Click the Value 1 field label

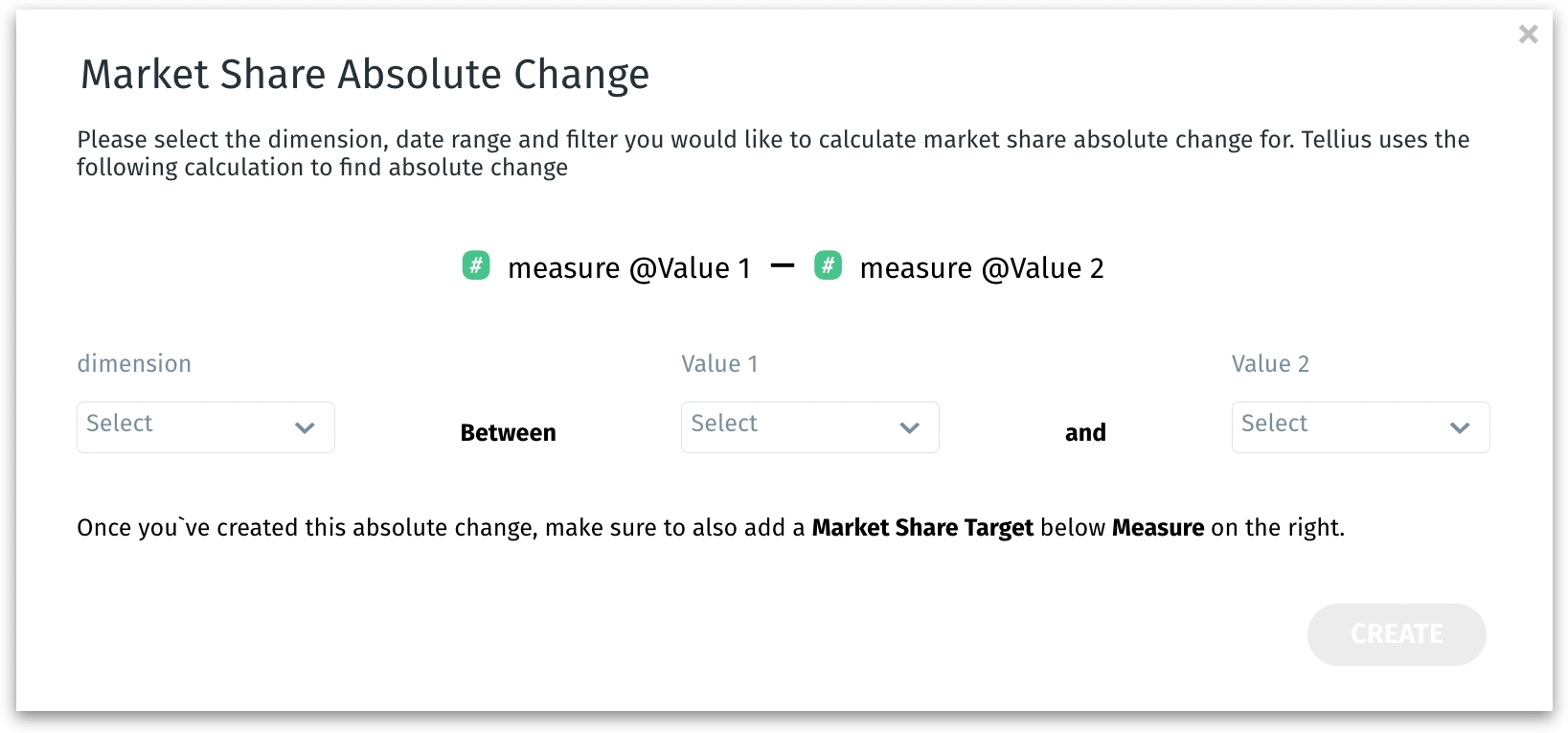tap(719, 364)
